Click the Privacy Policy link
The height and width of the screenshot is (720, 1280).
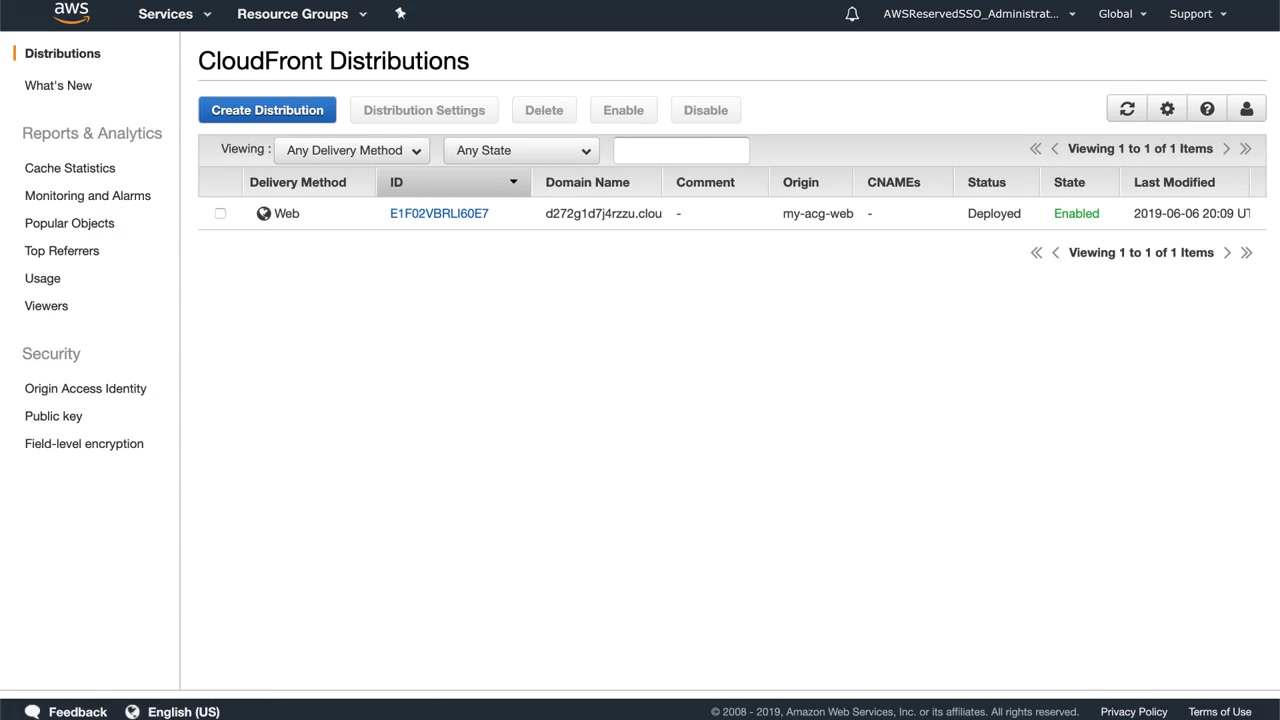coord(1134,712)
